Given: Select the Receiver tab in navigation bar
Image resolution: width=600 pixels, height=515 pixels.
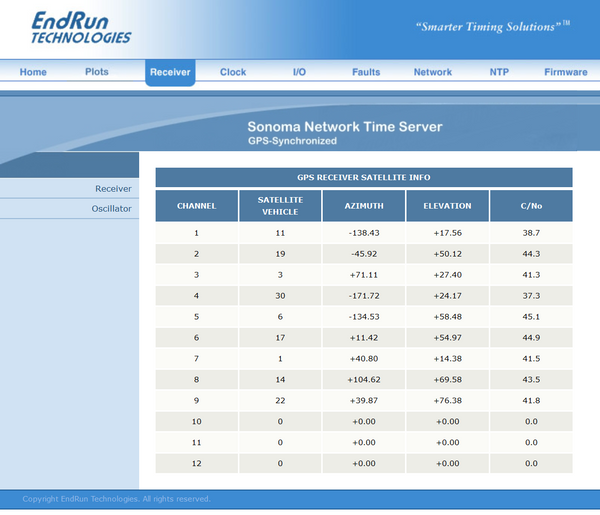Looking at the screenshot, I should point(170,72).
